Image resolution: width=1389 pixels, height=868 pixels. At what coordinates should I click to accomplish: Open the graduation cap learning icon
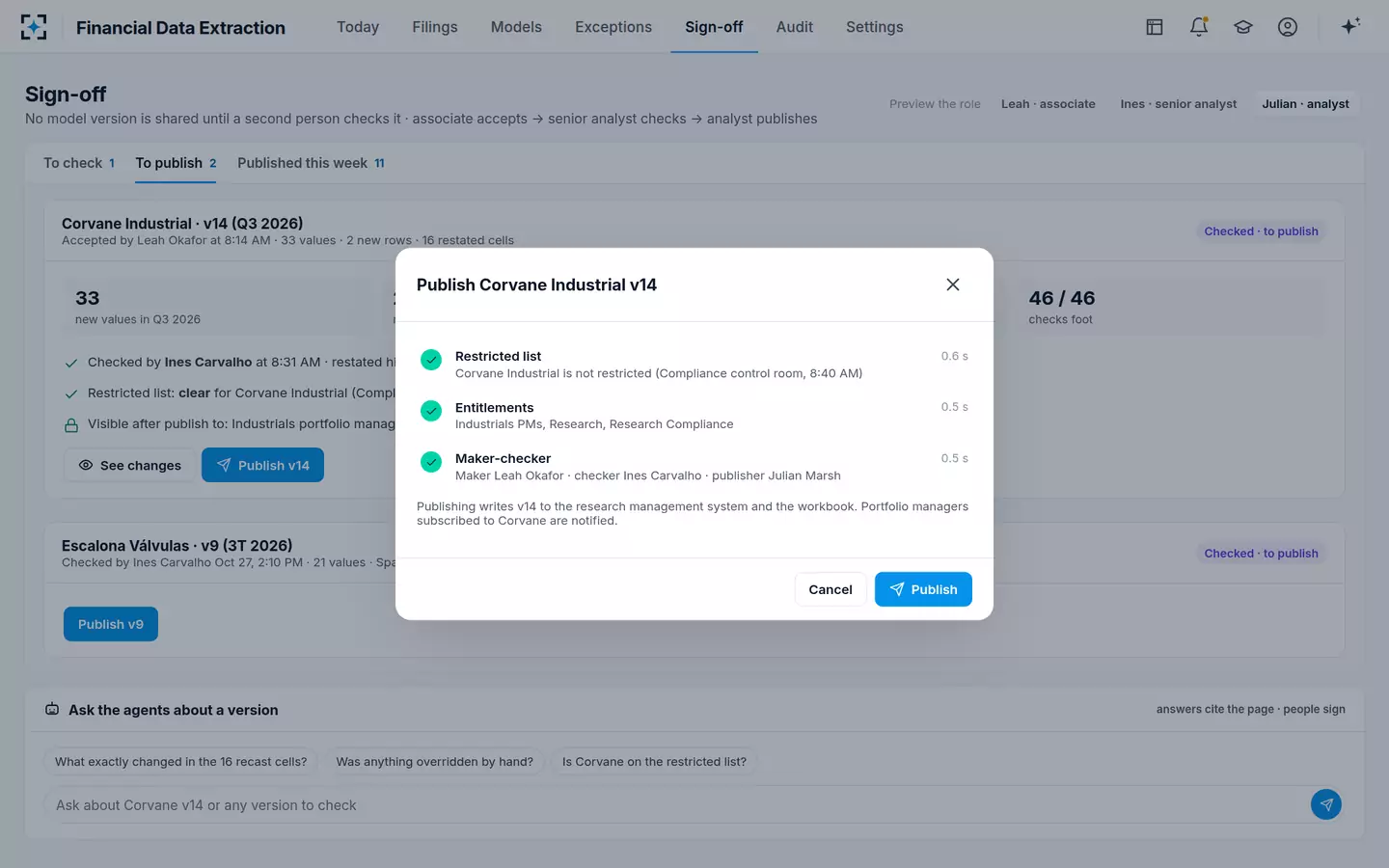click(x=1243, y=27)
